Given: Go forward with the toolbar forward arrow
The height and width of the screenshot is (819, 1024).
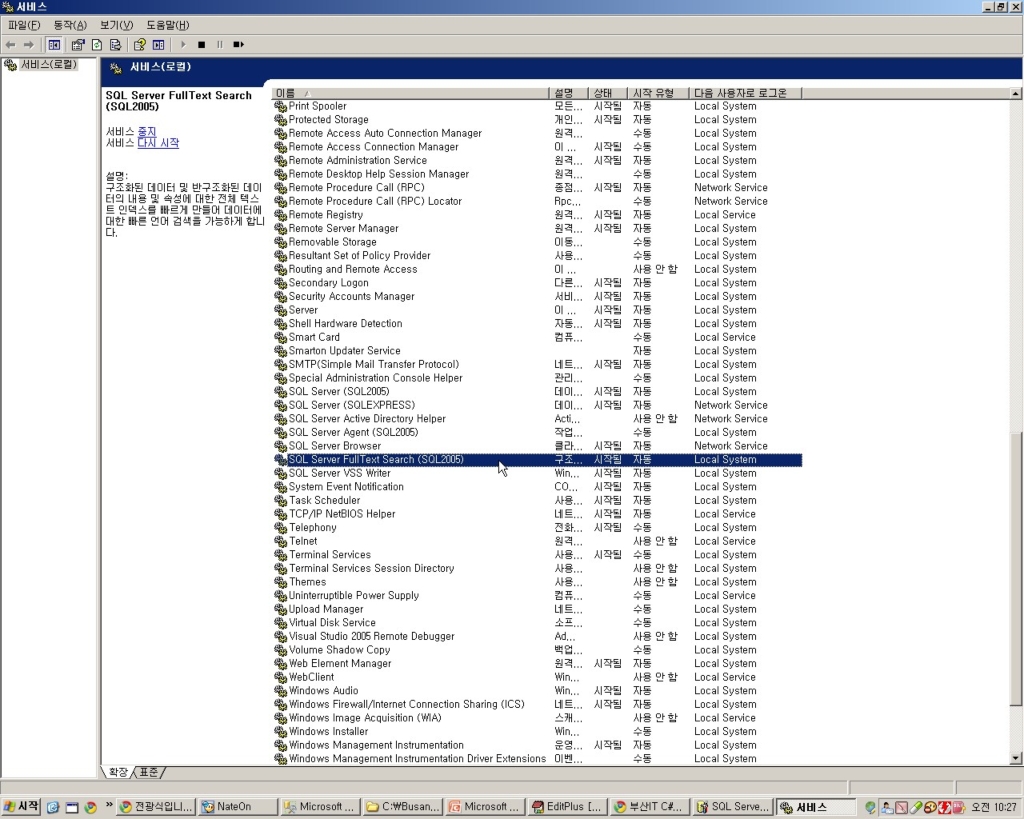Looking at the screenshot, I should (28, 44).
